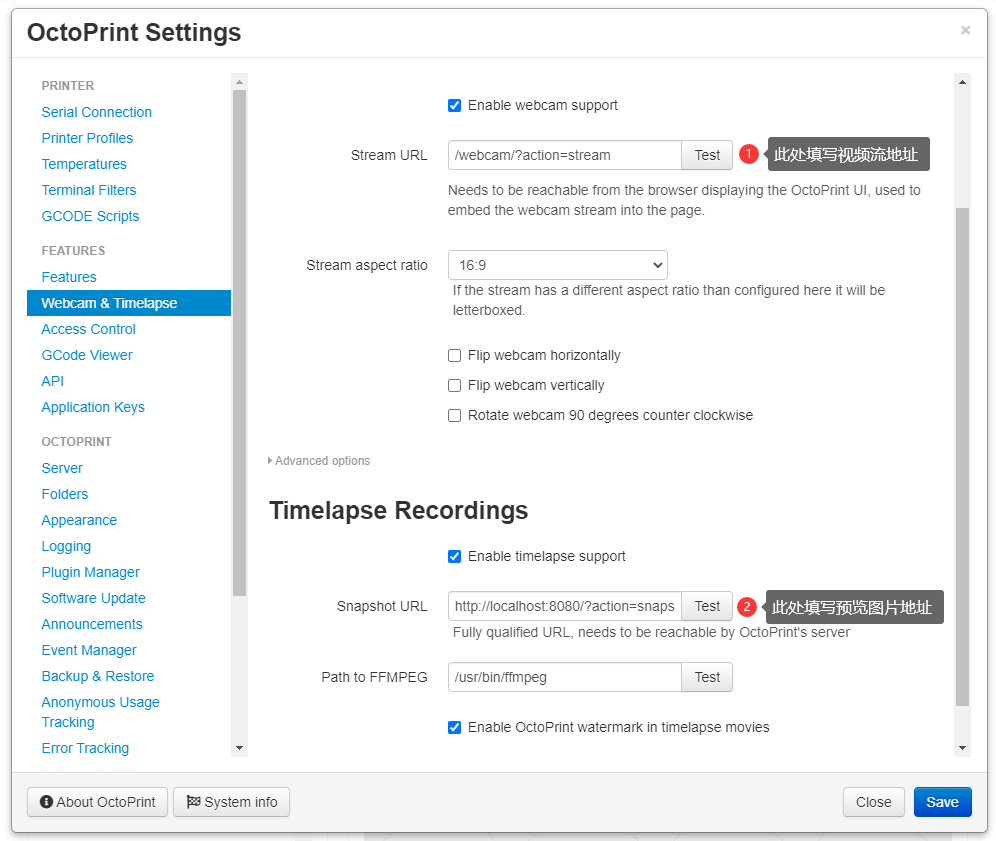The width and height of the screenshot is (996, 841).
Task: Save the settings
Action: (942, 802)
